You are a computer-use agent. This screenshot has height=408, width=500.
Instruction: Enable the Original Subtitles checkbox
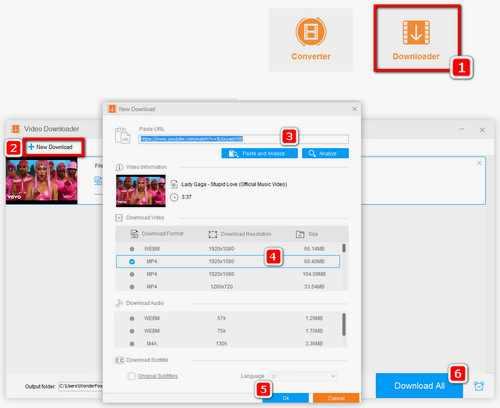pyautogui.click(x=132, y=376)
